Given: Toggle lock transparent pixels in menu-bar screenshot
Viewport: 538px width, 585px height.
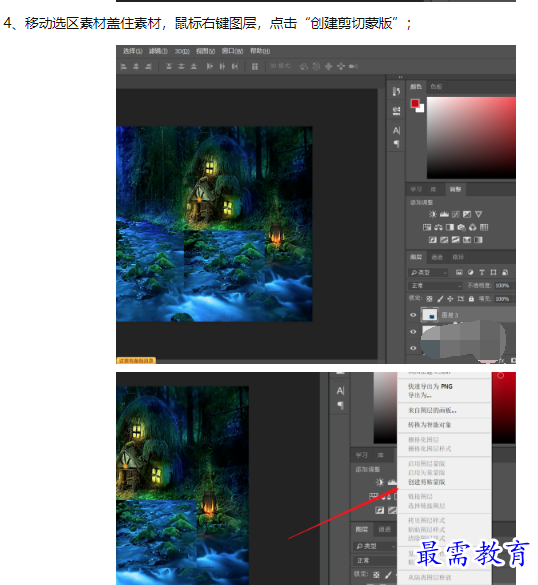Looking at the screenshot, I should (429, 299).
